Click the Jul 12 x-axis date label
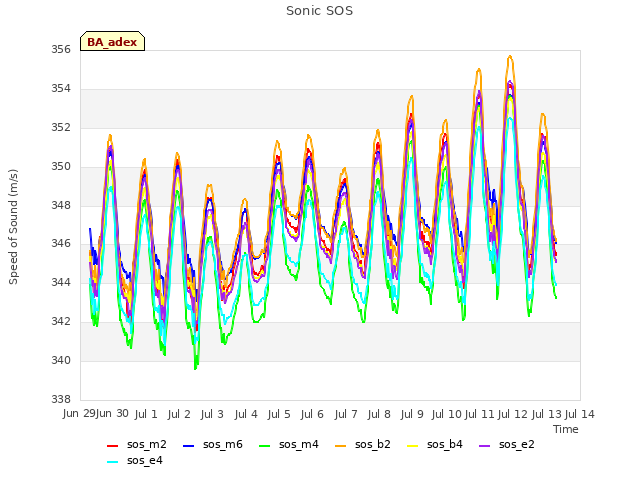Viewport: 640px width, 480px height. coord(513,414)
